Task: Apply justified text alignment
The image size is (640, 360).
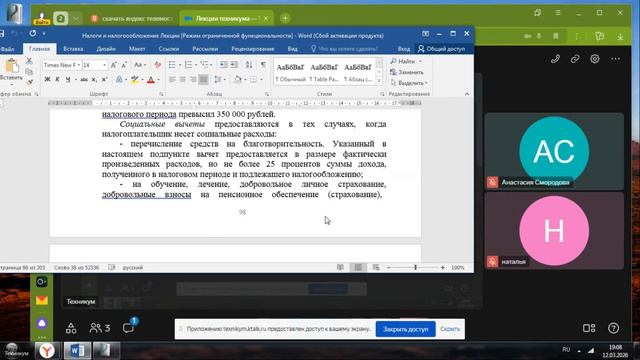Action: click(203, 80)
